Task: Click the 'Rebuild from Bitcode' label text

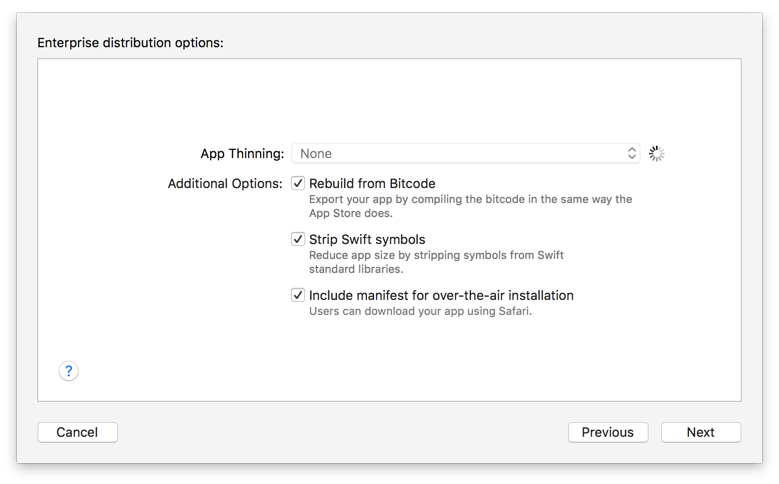Action: point(372,183)
